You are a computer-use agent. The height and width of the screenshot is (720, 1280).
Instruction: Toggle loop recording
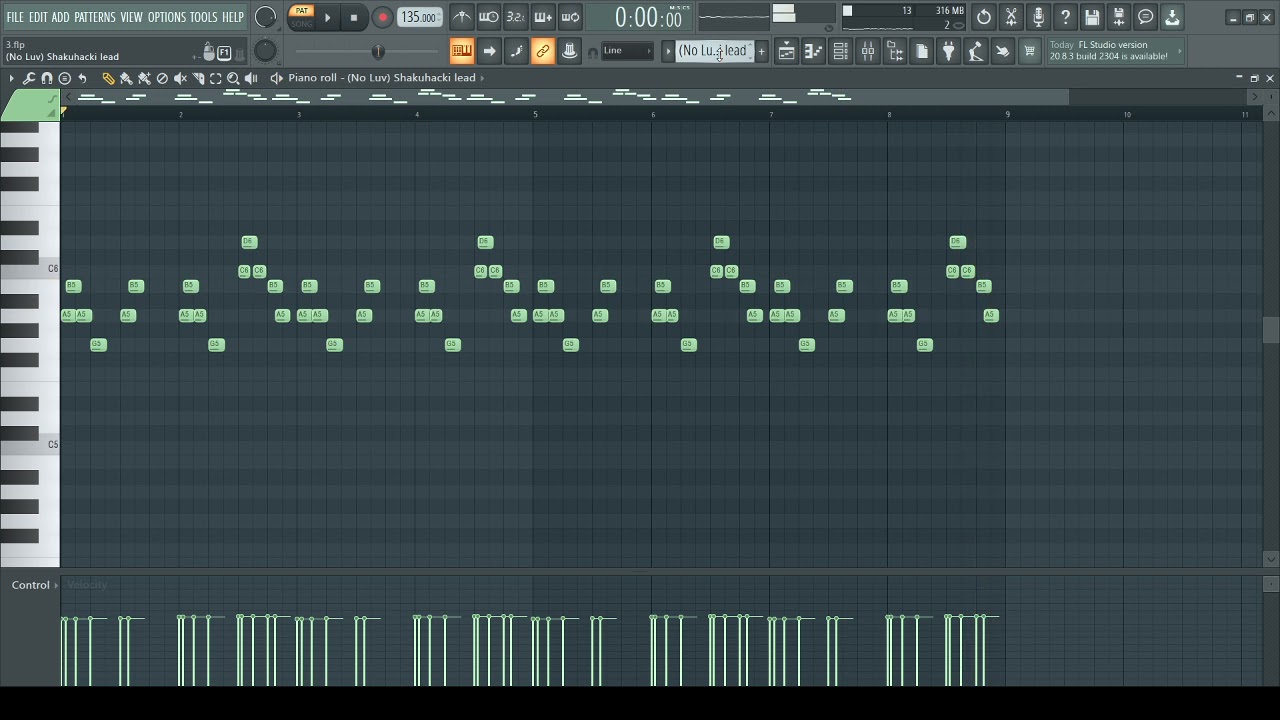point(569,17)
